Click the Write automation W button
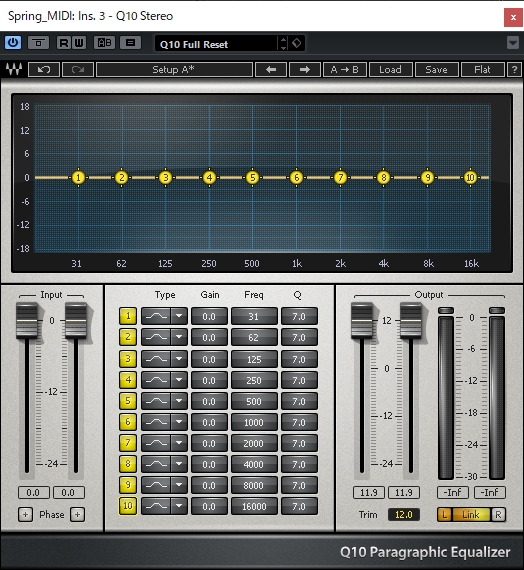 point(79,43)
